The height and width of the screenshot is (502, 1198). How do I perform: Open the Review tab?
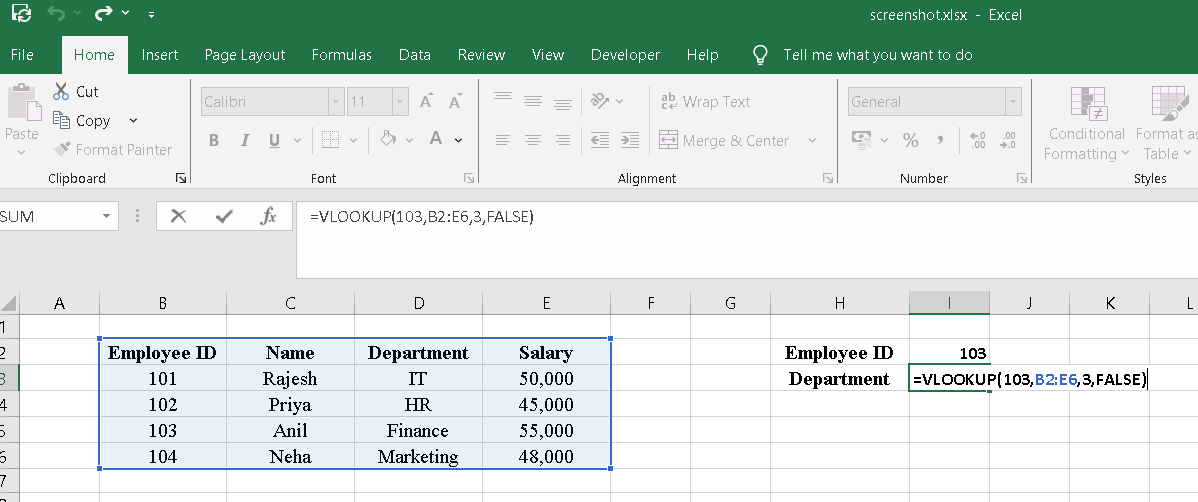pos(481,55)
